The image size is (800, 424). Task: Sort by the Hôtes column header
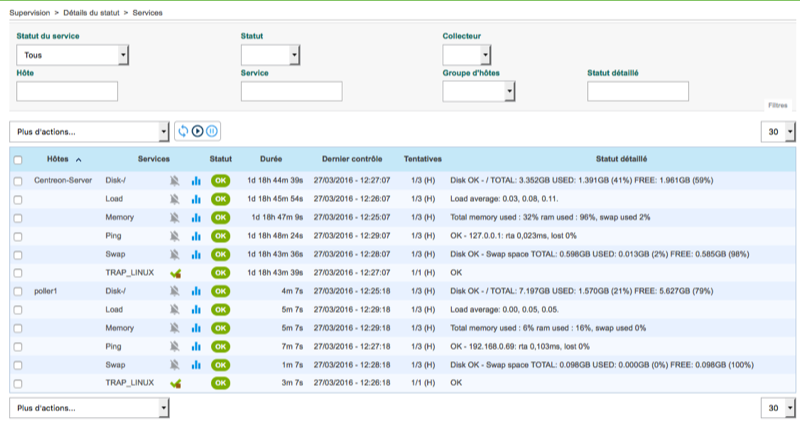(x=58, y=158)
